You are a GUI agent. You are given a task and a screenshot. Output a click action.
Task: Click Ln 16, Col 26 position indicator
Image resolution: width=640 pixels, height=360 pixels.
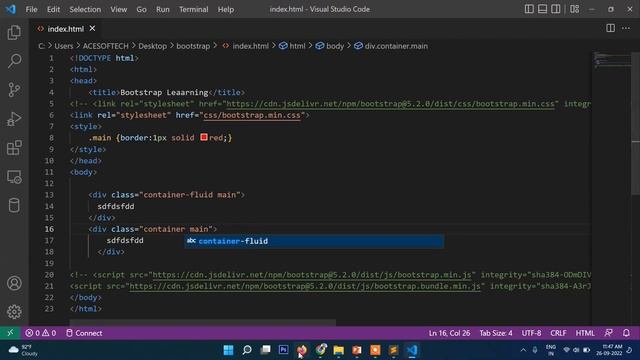coord(449,333)
